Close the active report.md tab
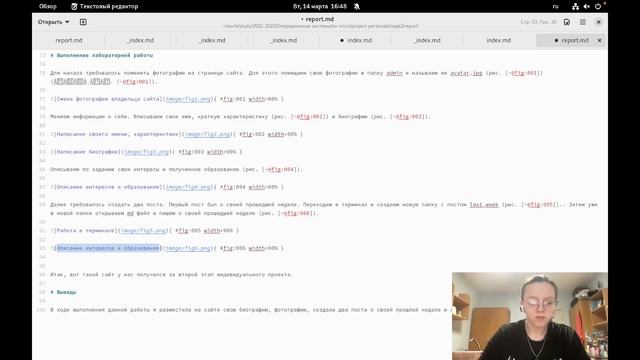Viewport: 640px width, 360px height. tap(599, 40)
